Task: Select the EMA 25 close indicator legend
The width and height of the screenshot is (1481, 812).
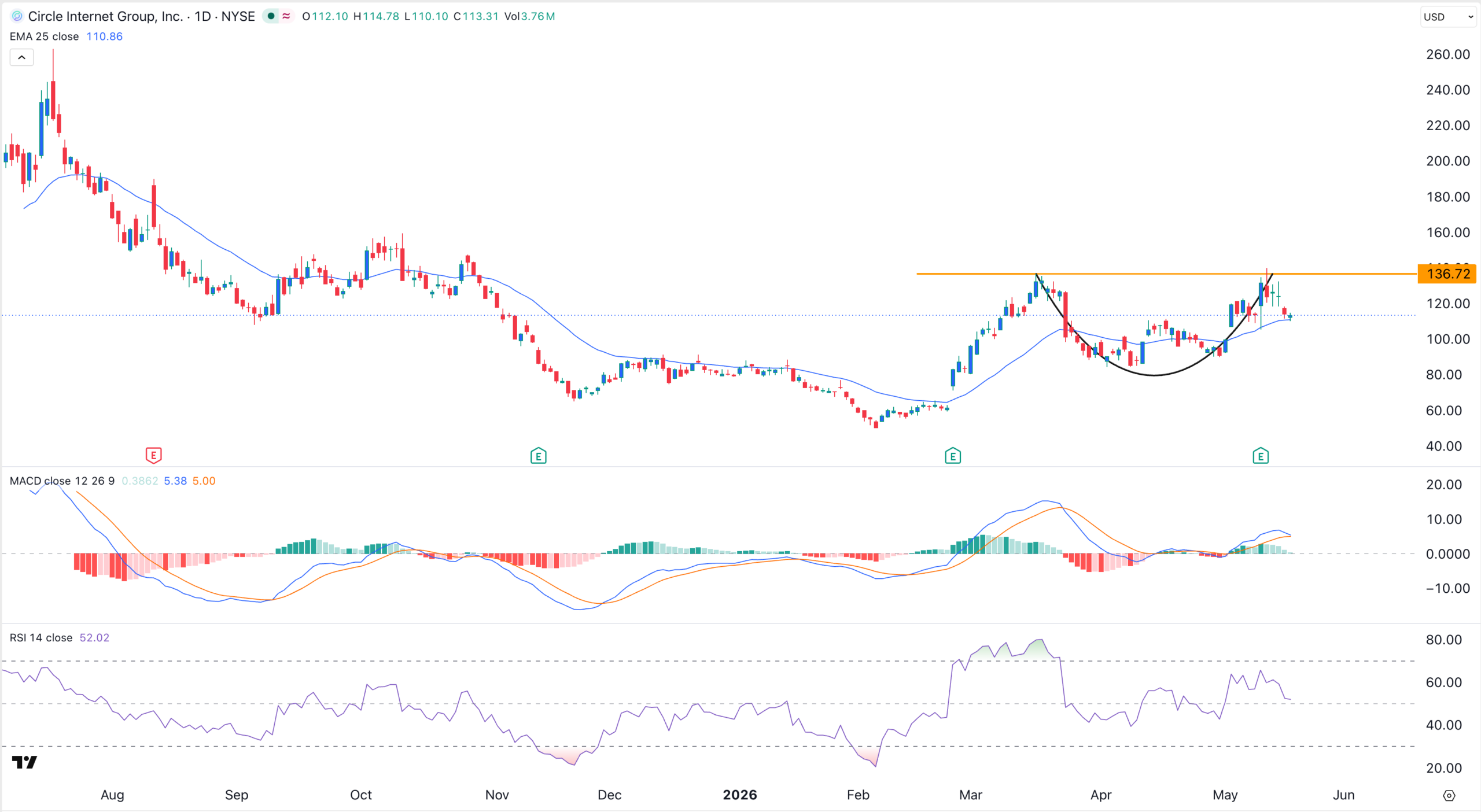Action: click(x=44, y=36)
